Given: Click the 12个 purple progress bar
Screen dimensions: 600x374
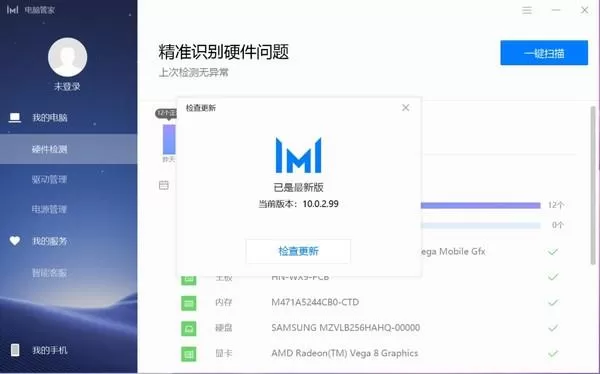Looking at the screenshot, I should pyautogui.click(x=481, y=206).
